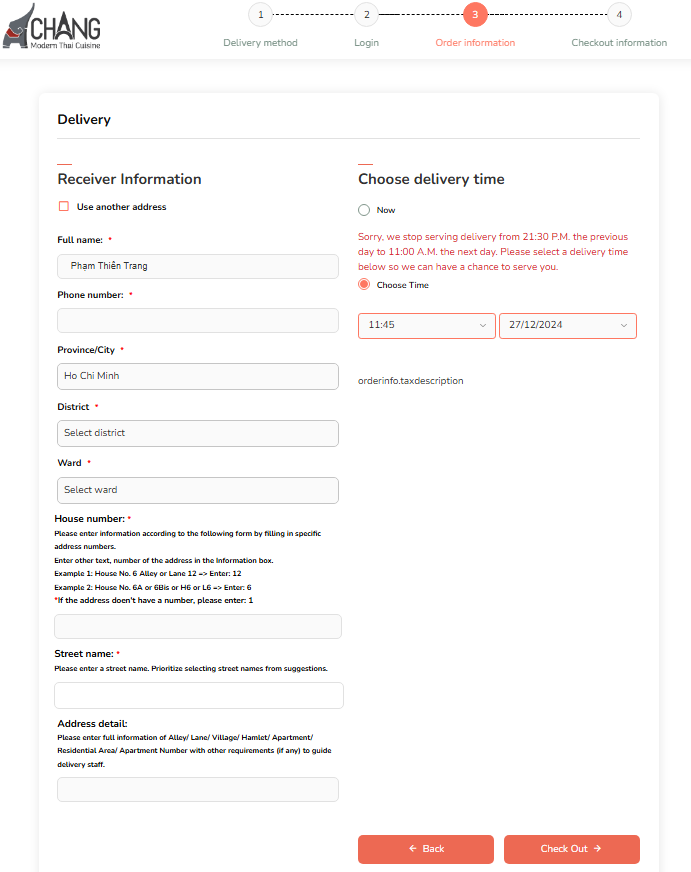Open the Province/City dropdown showing Ho Chi Minh

coord(198,376)
